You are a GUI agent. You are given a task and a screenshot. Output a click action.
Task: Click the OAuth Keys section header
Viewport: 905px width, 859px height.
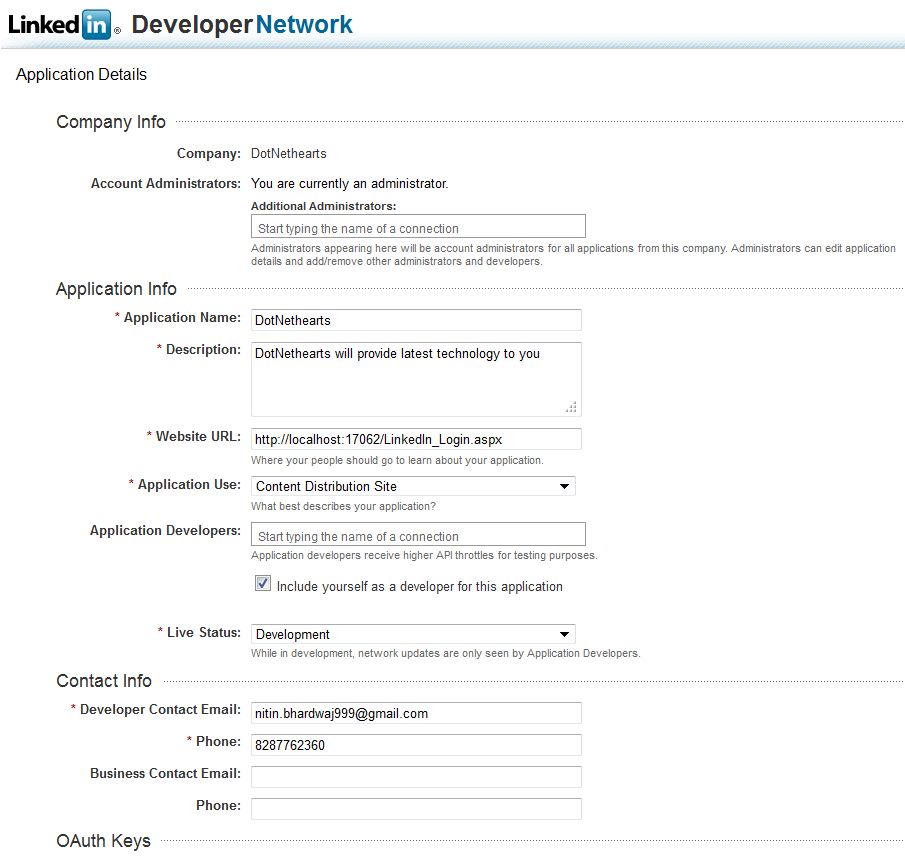coord(104,841)
